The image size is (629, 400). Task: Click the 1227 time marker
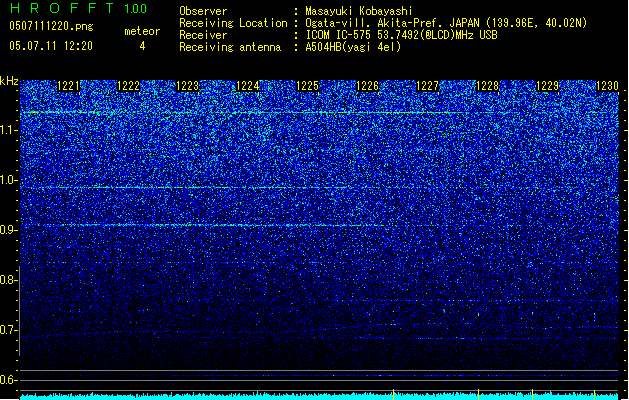(x=428, y=86)
